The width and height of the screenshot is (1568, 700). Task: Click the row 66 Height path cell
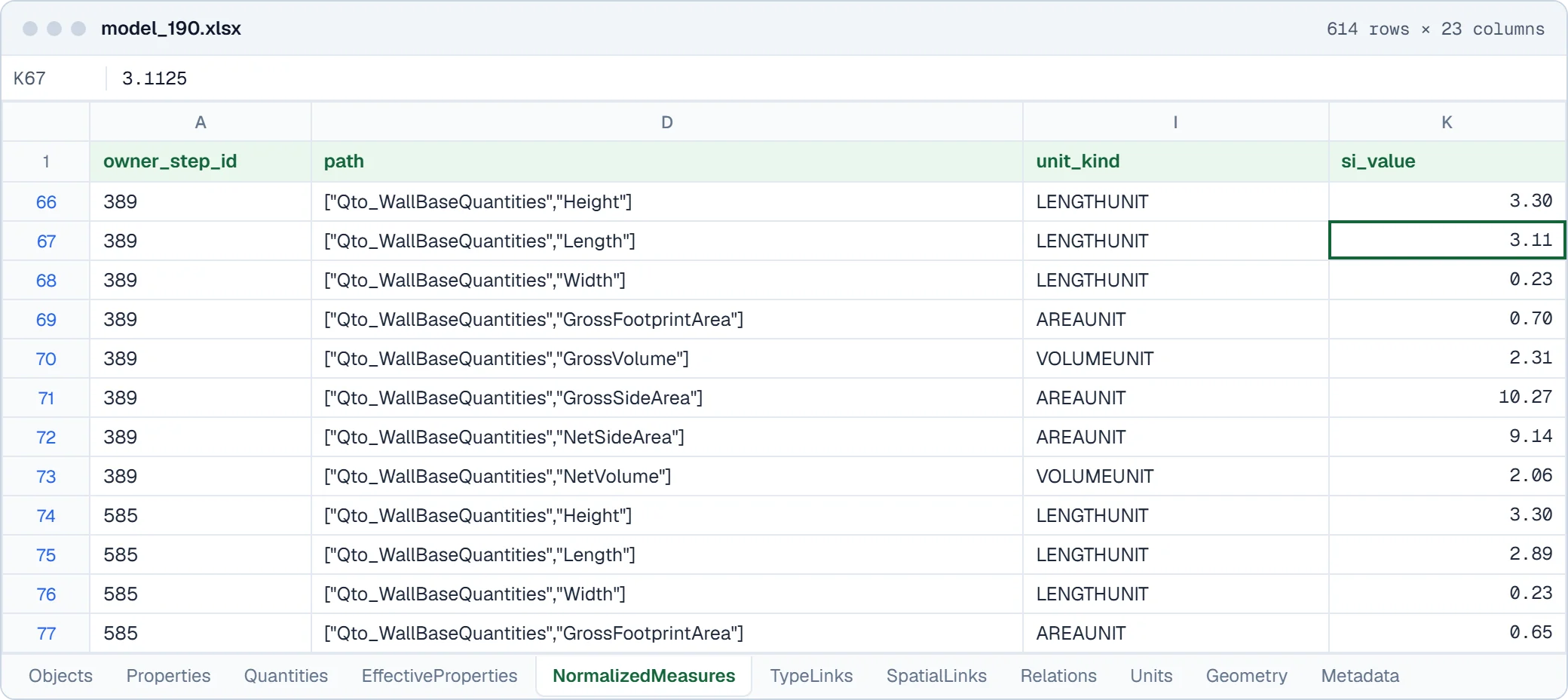667,201
